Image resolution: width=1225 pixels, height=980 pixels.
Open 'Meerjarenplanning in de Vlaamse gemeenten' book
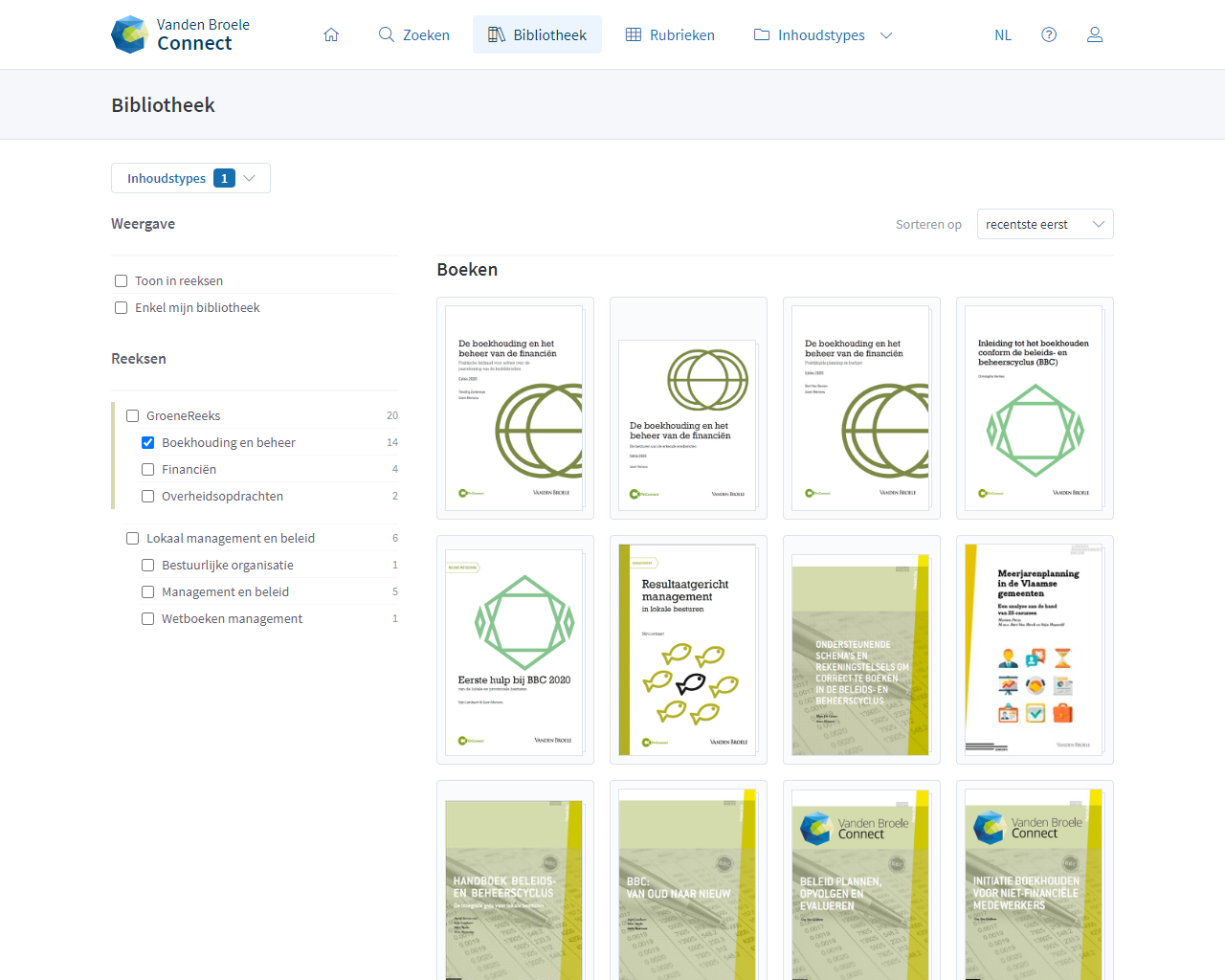1035,650
